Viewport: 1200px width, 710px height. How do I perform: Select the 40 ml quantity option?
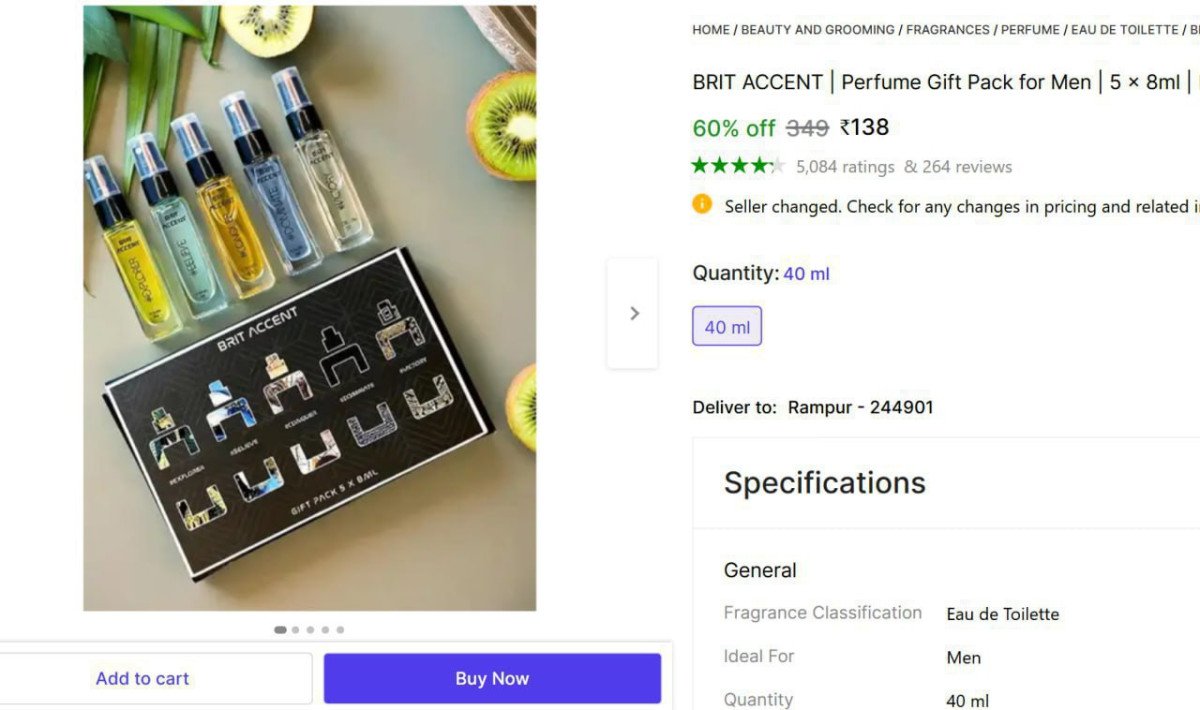click(727, 326)
